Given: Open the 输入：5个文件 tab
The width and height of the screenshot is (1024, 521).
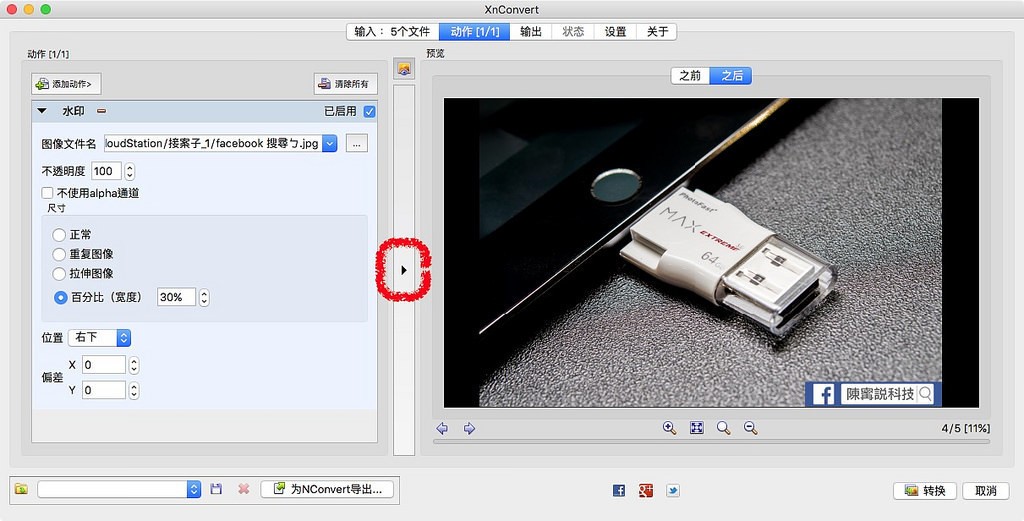Looking at the screenshot, I should coord(392,31).
